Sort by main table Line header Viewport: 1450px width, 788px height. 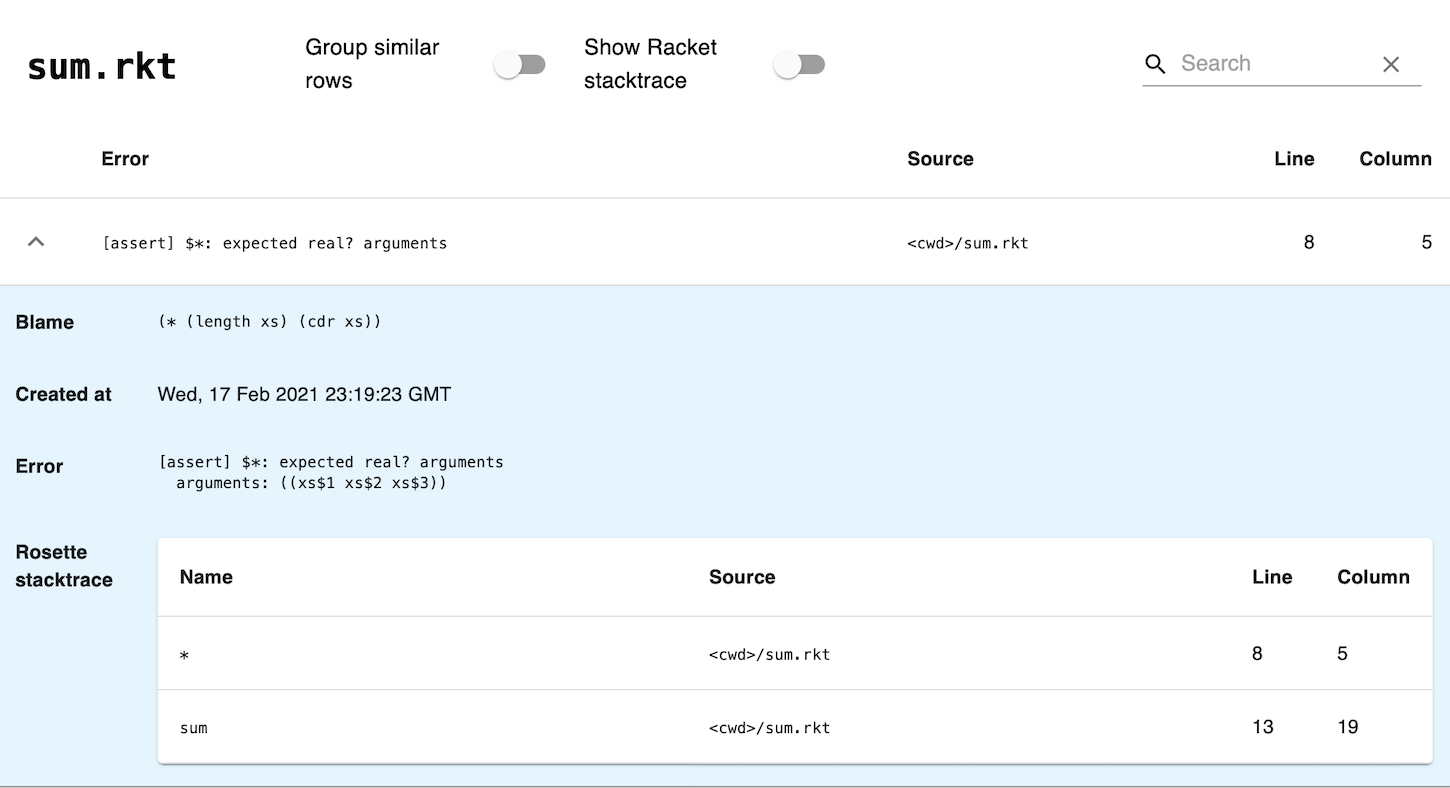coord(1294,159)
